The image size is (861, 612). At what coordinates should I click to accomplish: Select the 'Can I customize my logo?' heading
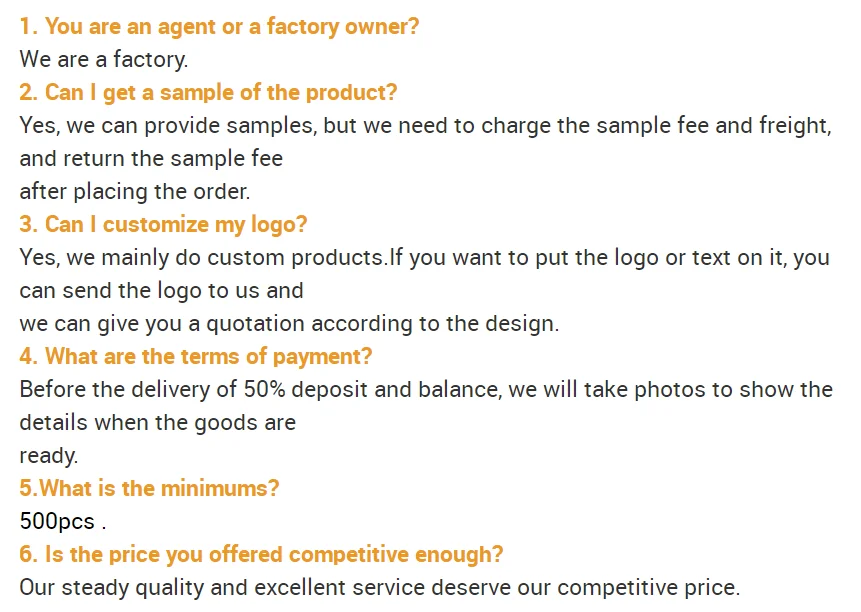163,224
